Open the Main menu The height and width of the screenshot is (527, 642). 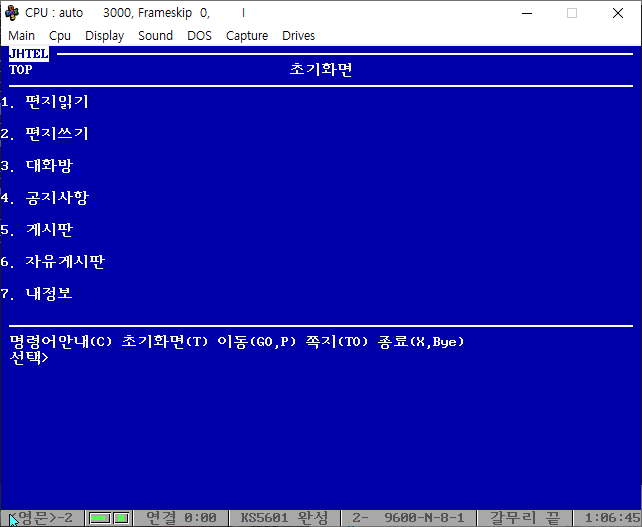[21, 35]
